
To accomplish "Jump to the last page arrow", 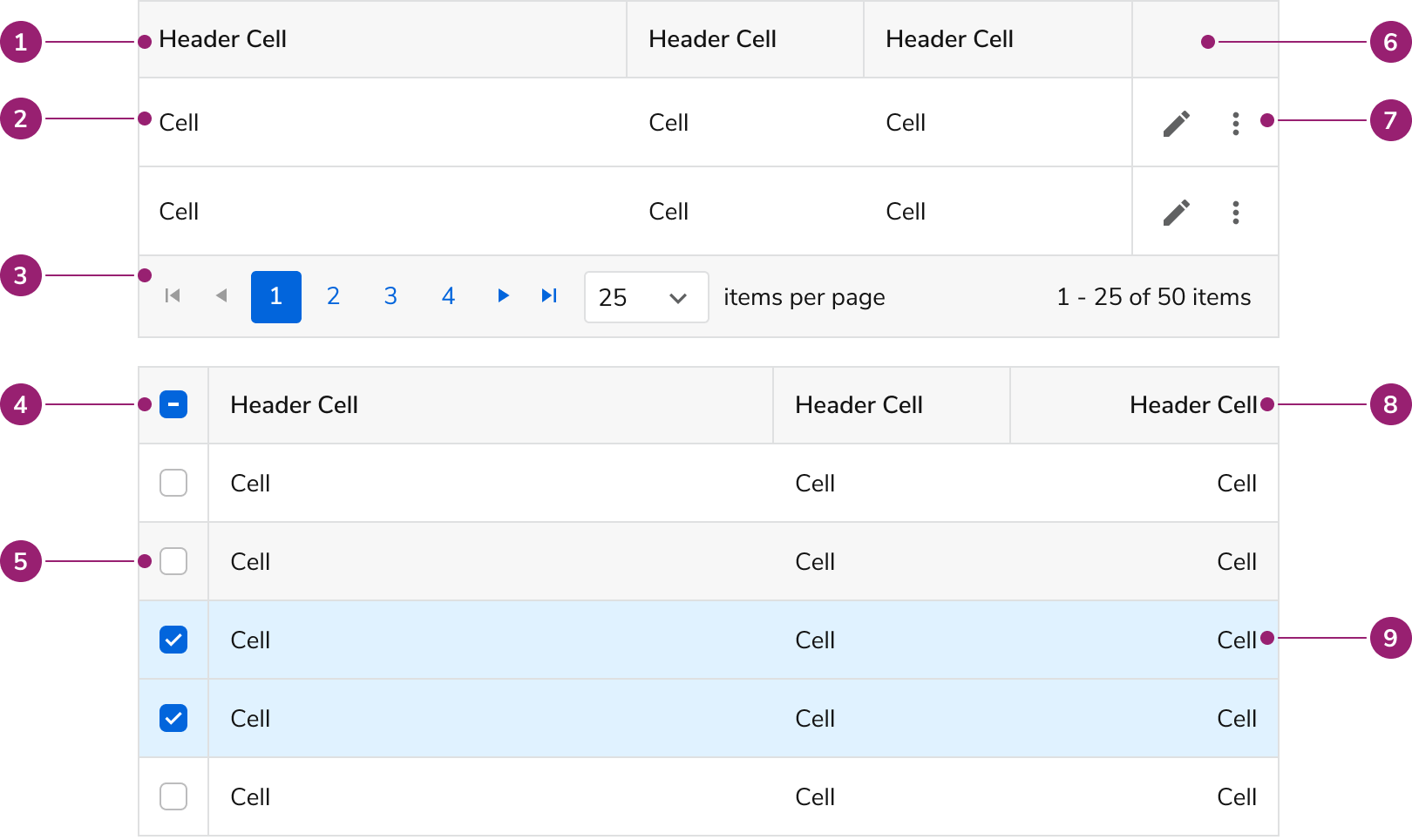I will tap(549, 296).
